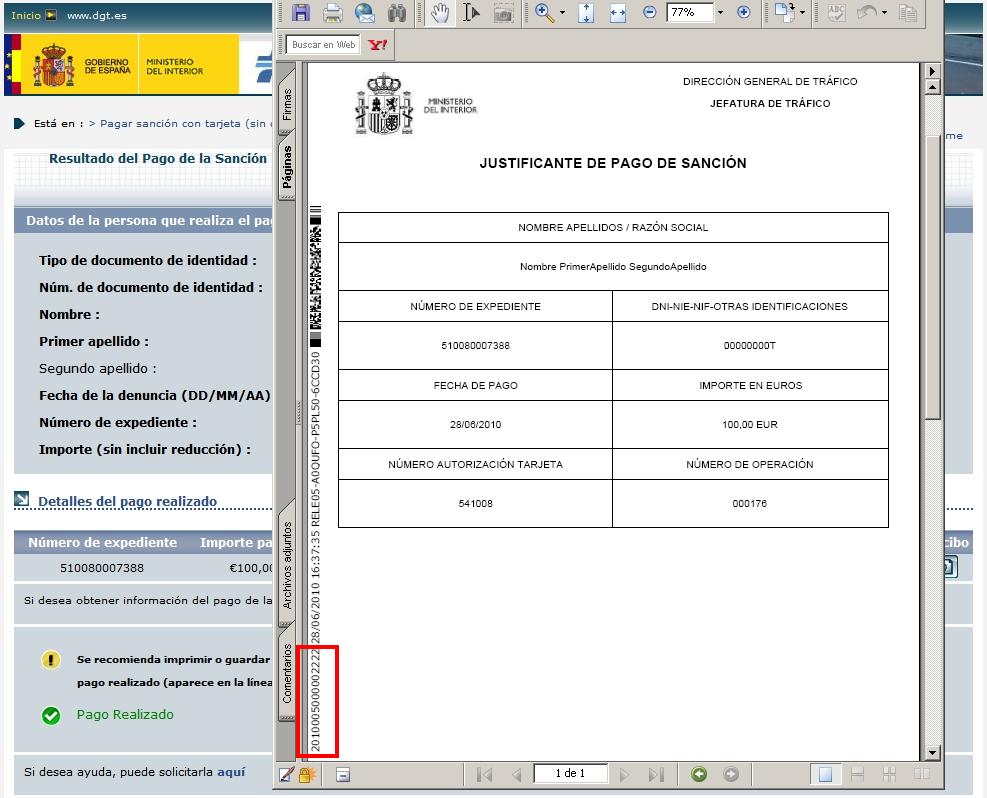
Task: Zoom in with the plus button
Action: (x=743, y=12)
